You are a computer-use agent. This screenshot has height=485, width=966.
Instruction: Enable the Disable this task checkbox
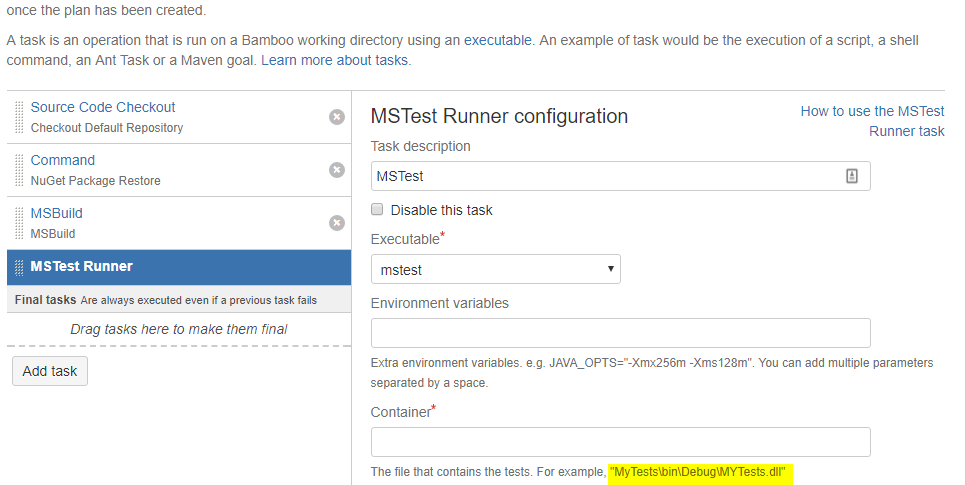pyautogui.click(x=377, y=210)
